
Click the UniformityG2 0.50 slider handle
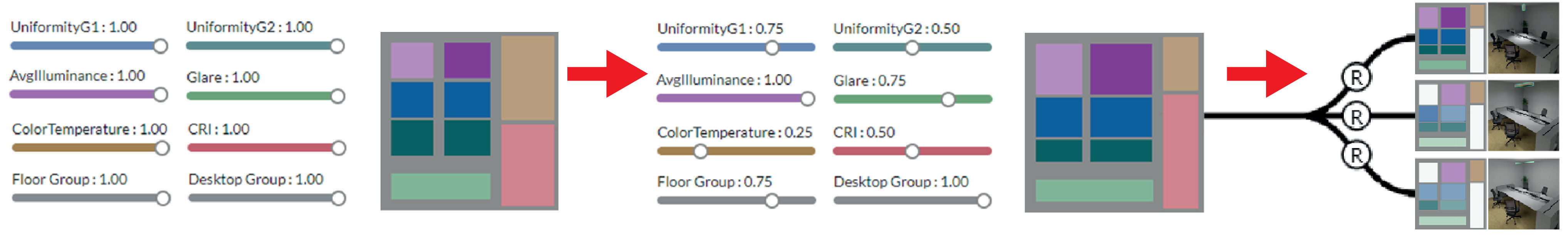point(912,47)
